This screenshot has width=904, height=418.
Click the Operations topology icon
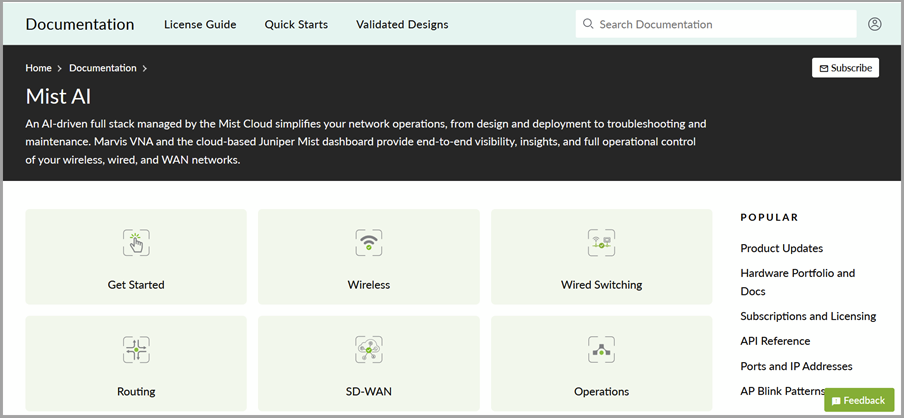pos(601,349)
